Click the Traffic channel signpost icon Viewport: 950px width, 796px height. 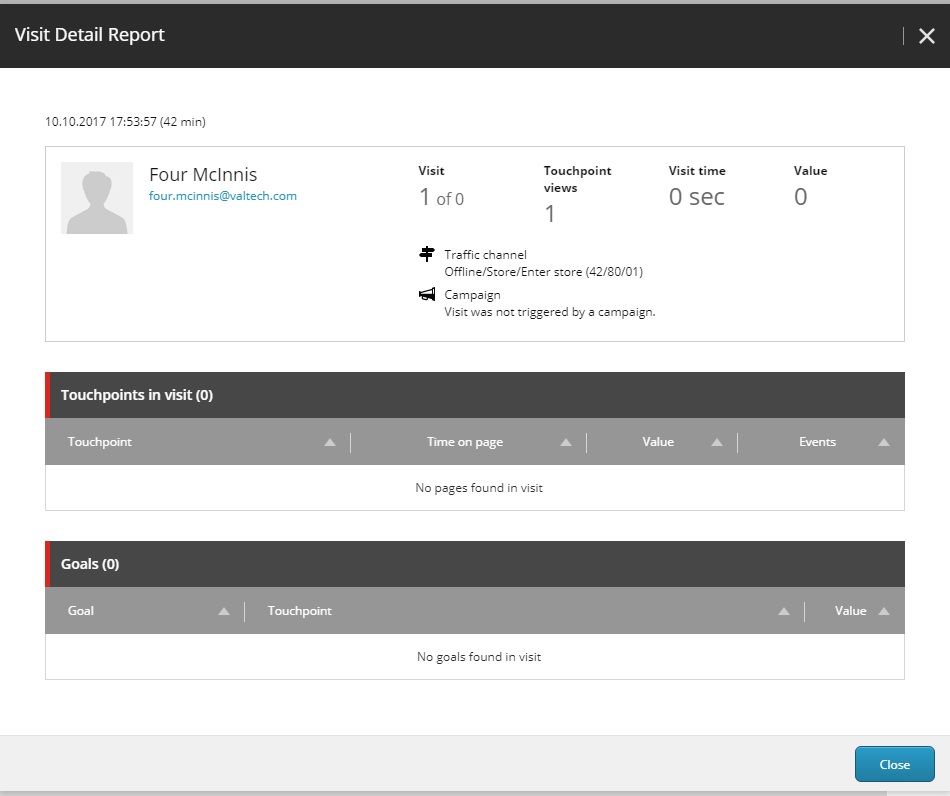pos(427,254)
